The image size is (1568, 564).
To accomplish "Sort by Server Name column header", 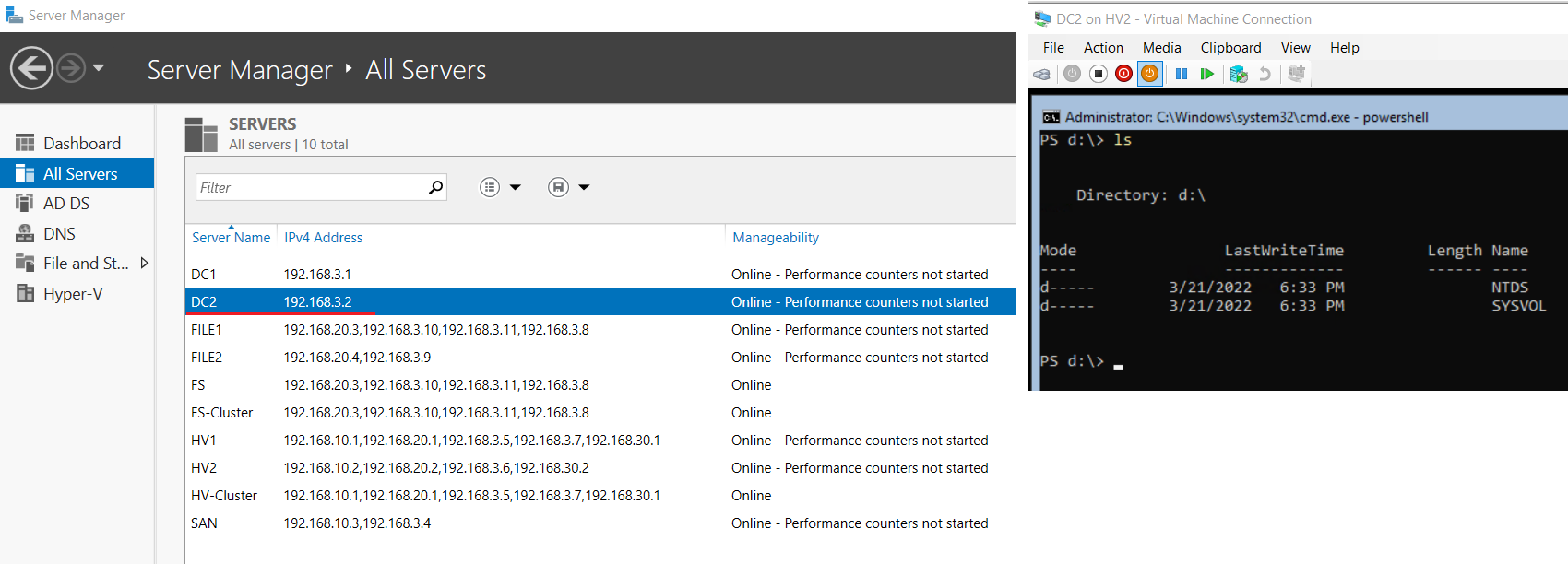I will click(231, 237).
